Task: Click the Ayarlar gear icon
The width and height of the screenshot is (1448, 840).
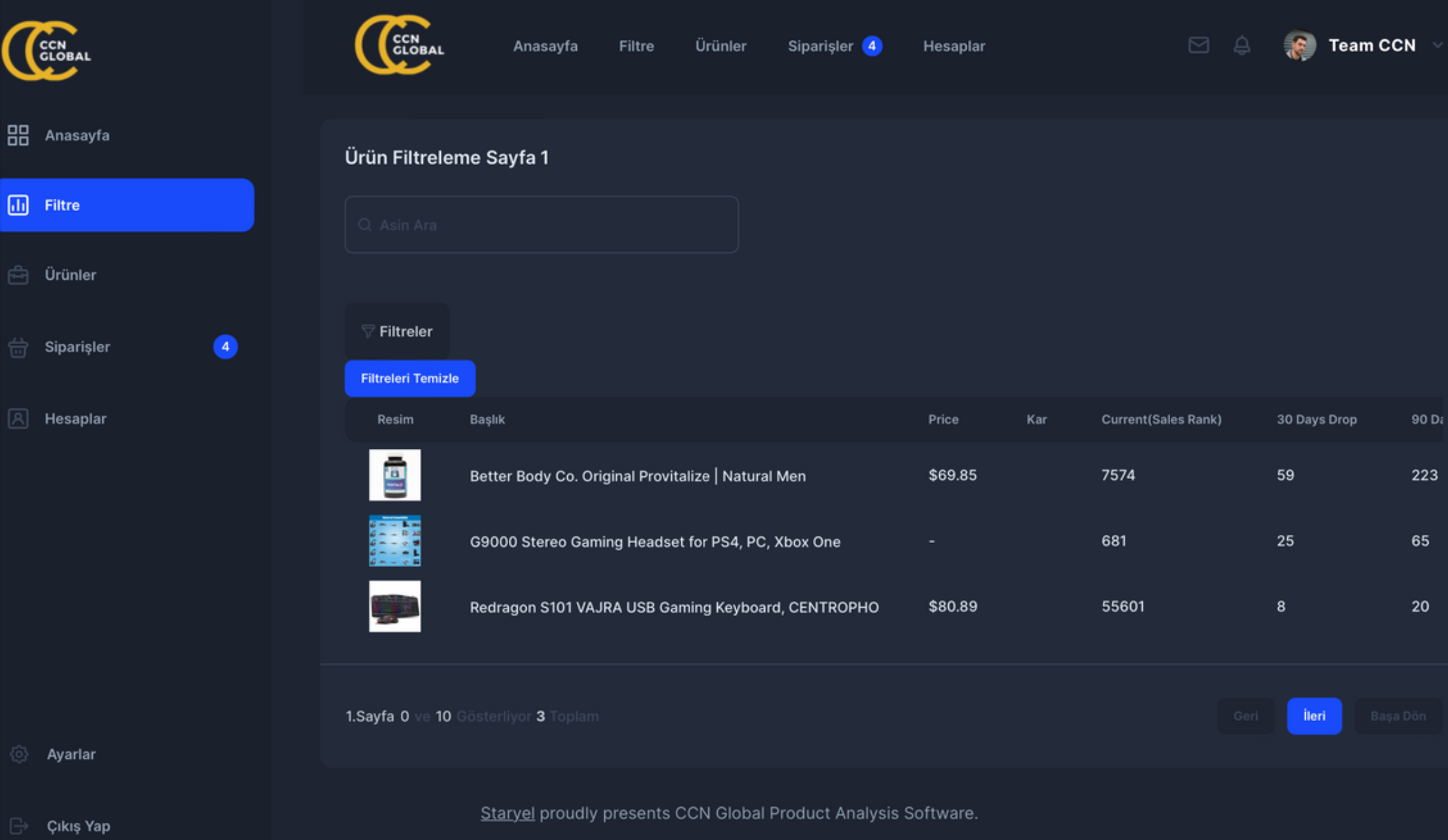Action: [19, 754]
